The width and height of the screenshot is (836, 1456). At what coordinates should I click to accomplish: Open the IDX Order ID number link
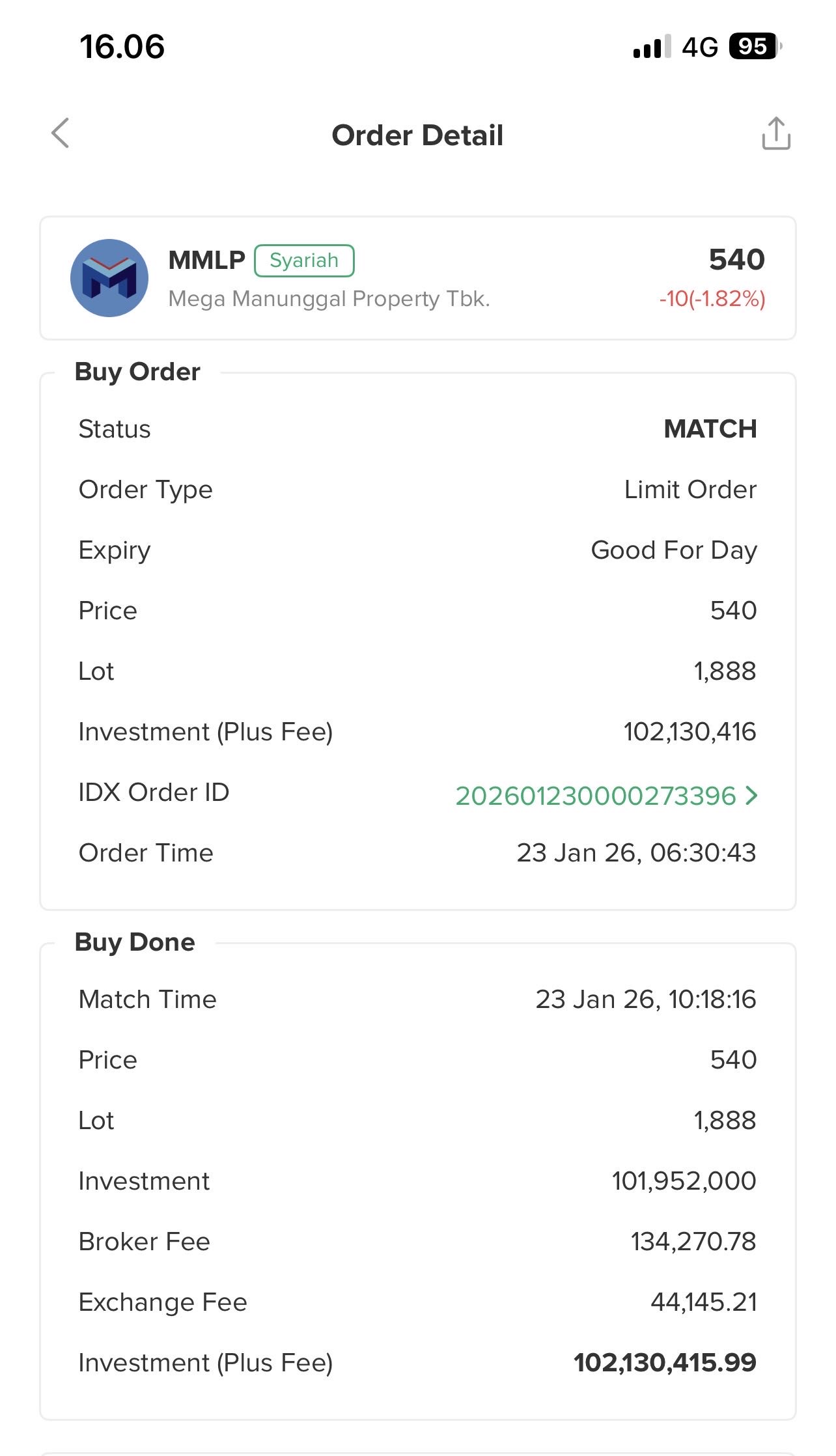point(595,796)
